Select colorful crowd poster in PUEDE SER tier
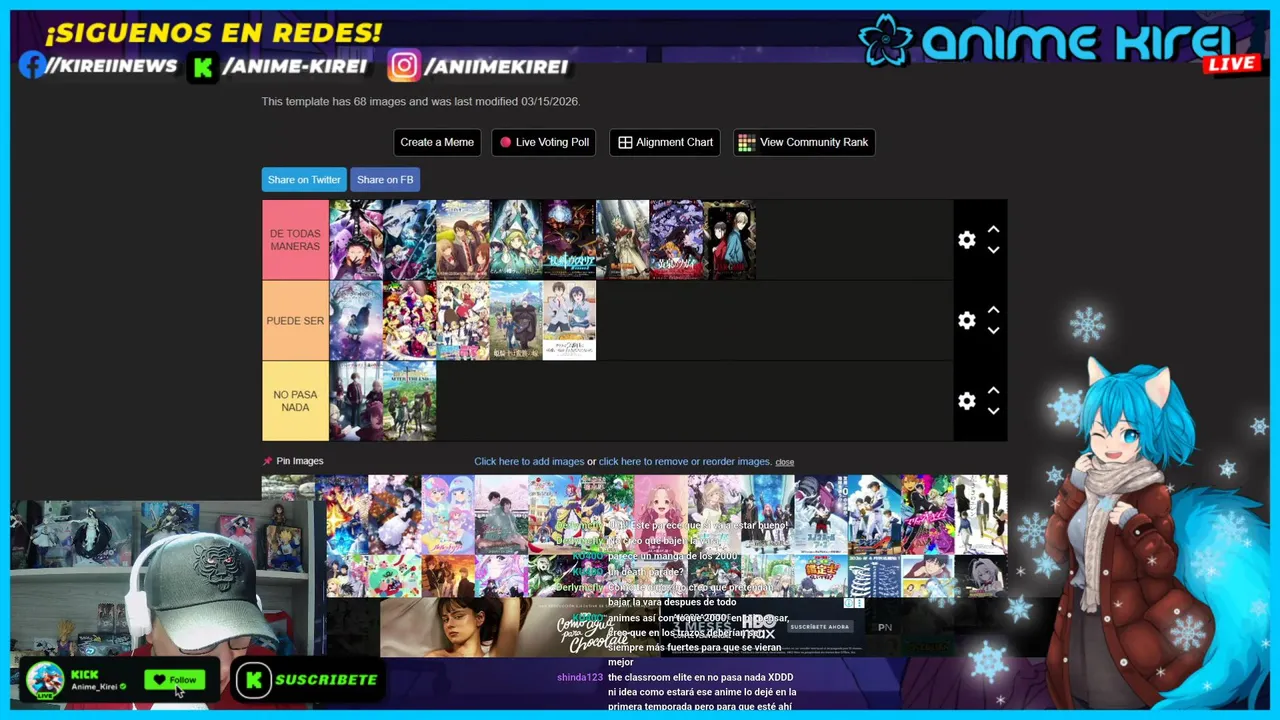The width and height of the screenshot is (1280, 720). pos(409,320)
